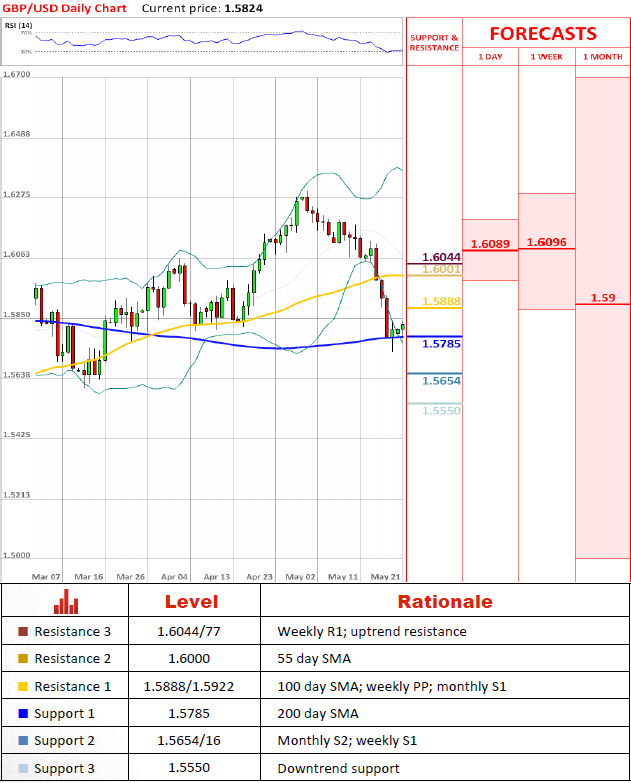Image resolution: width=631 pixels, height=783 pixels.
Task: Click the 1.5654 support level label
Action: click(441, 381)
